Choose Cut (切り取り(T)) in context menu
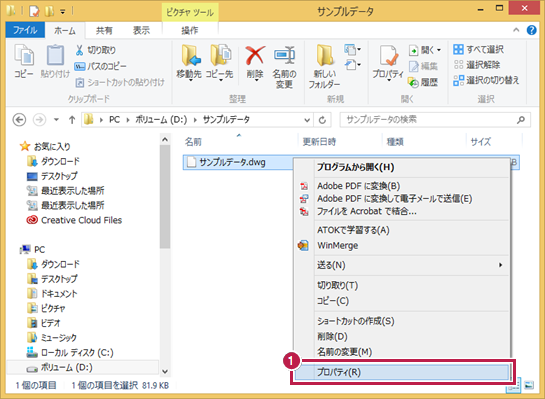Viewport: 545px width, 399px height. tap(402, 285)
